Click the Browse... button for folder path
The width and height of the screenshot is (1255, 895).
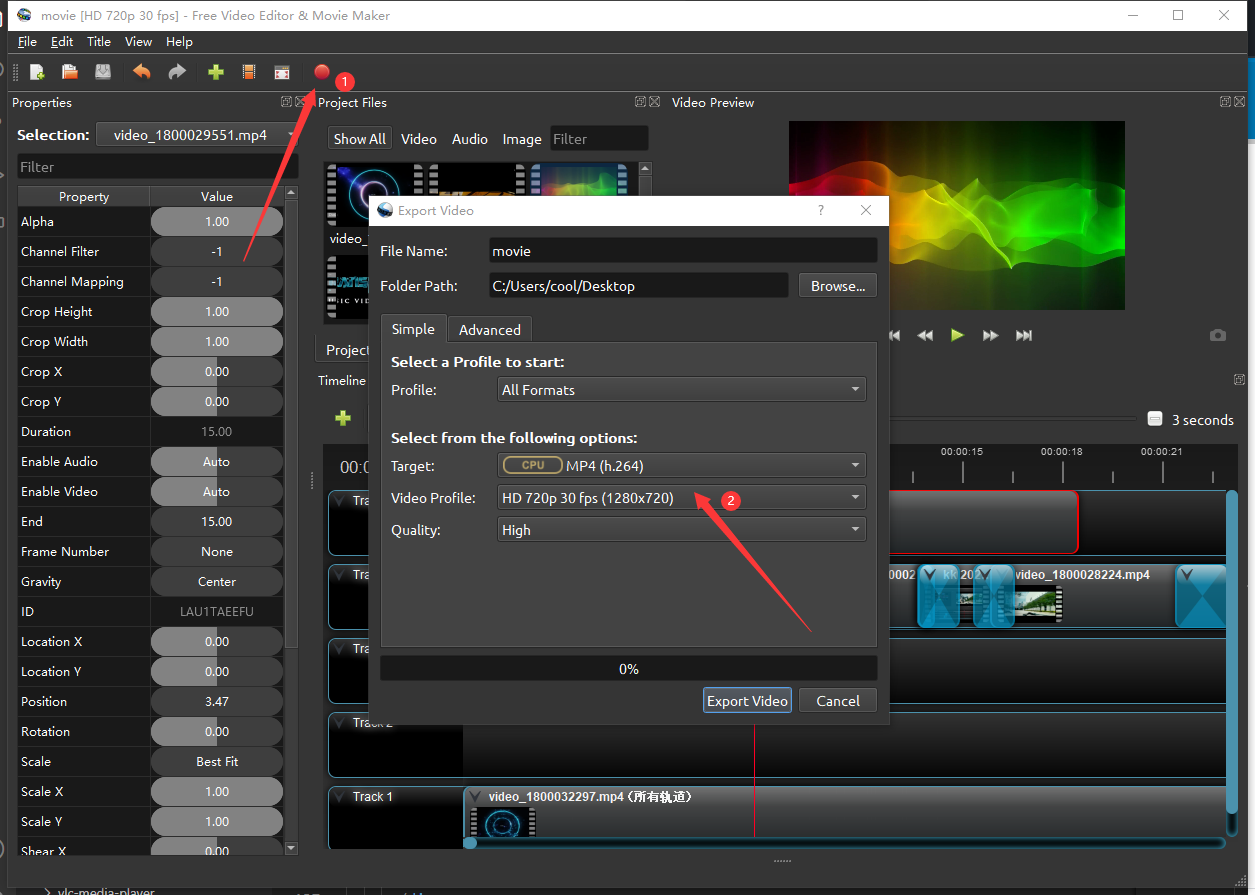(837, 286)
